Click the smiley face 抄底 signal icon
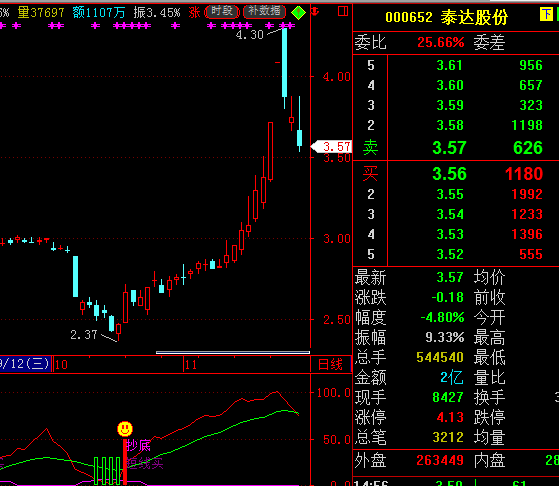This screenshot has width=559, height=486. click(x=125, y=429)
